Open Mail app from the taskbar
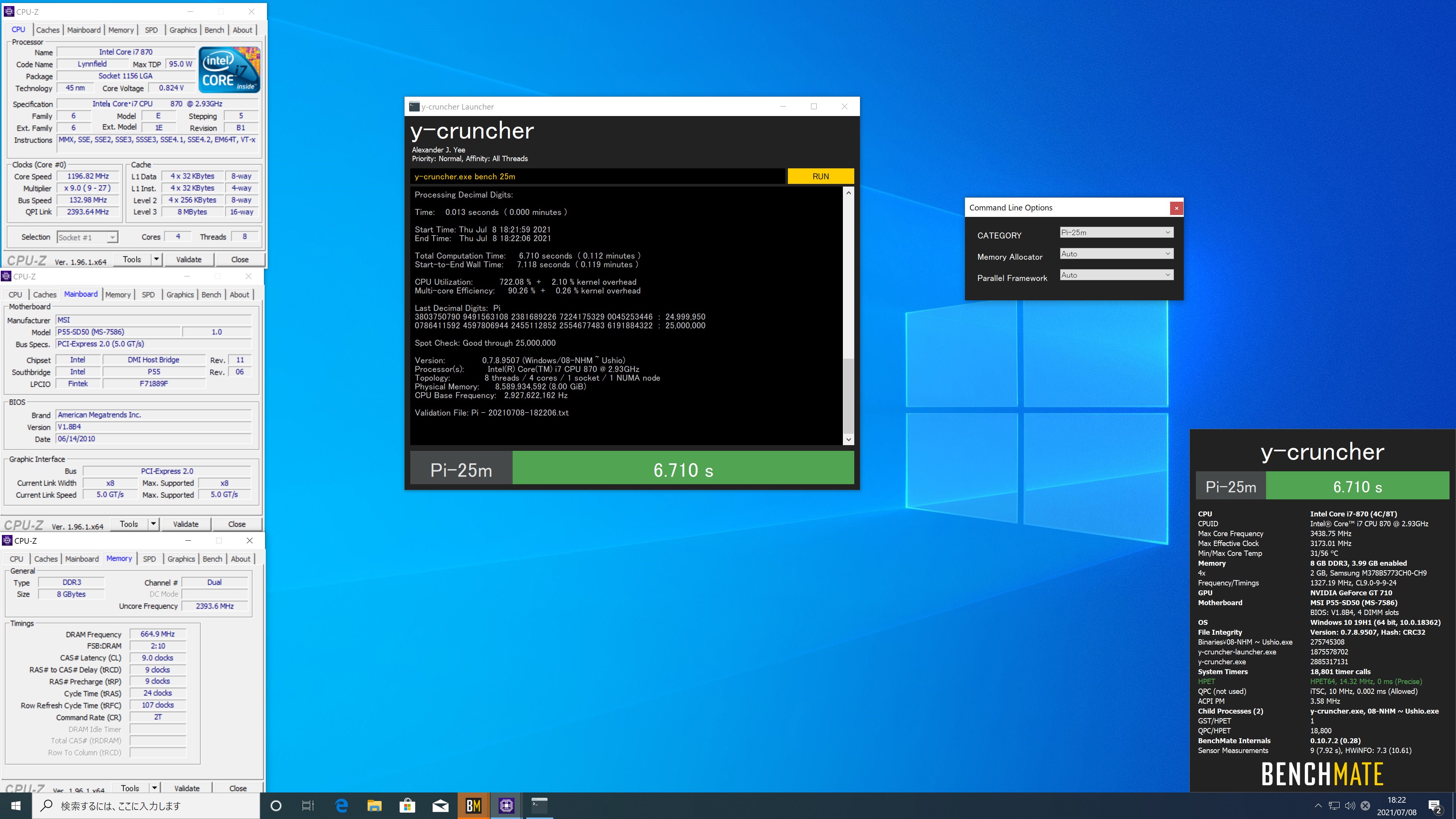Screen dimensions: 1456x819 point(440,805)
